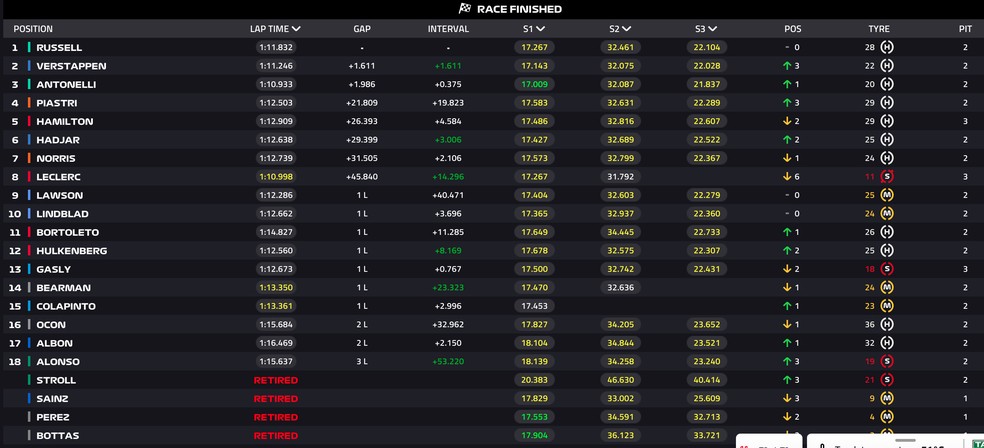Click the POS column header
The width and height of the screenshot is (984, 448).
click(x=793, y=29)
